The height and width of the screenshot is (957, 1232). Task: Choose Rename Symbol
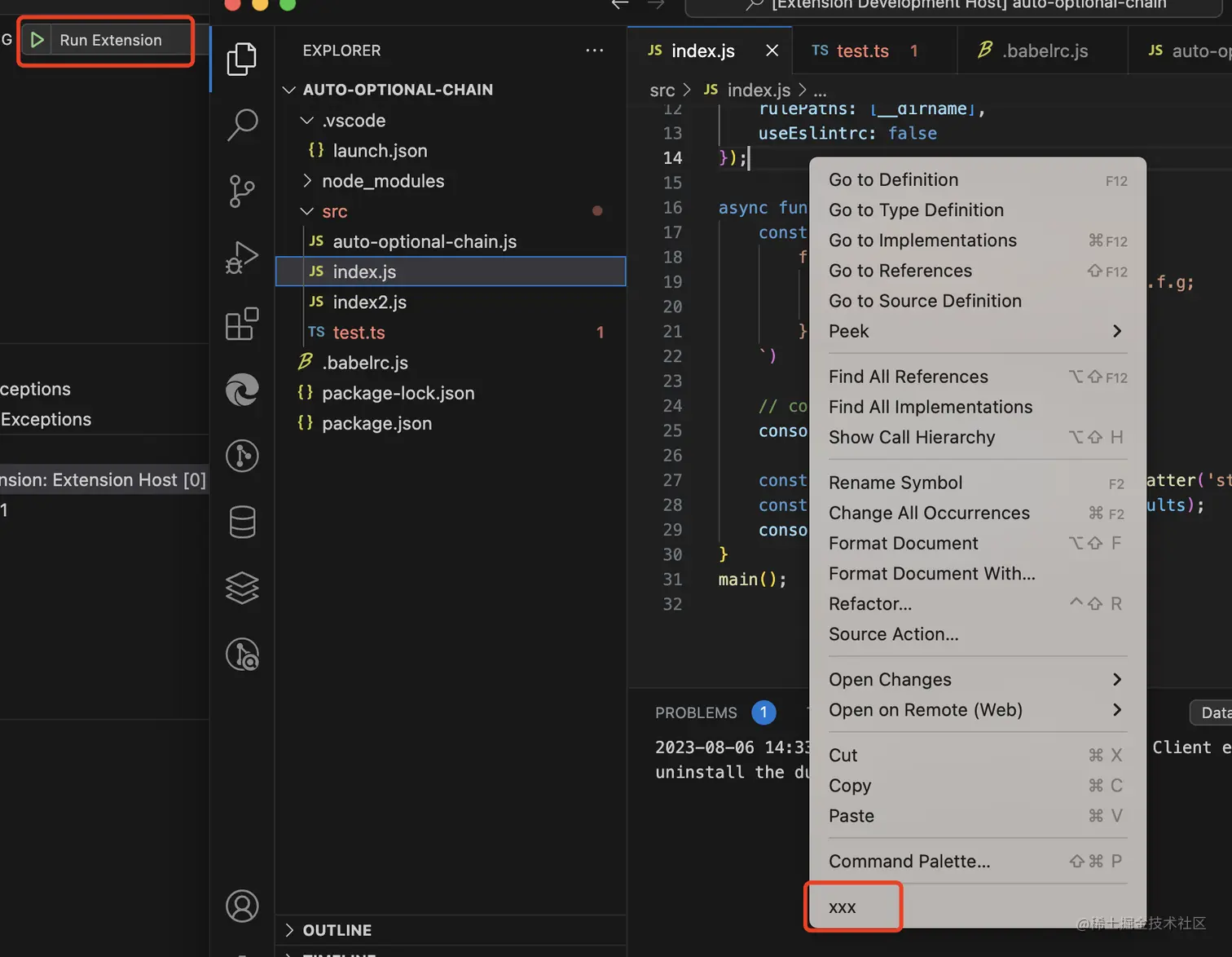(978, 483)
